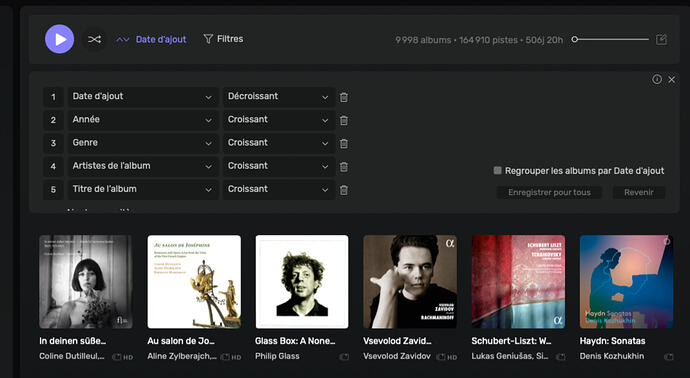Change Croissant order for Année row
Viewport: 690px width, 378px height.
click(279, 120)
